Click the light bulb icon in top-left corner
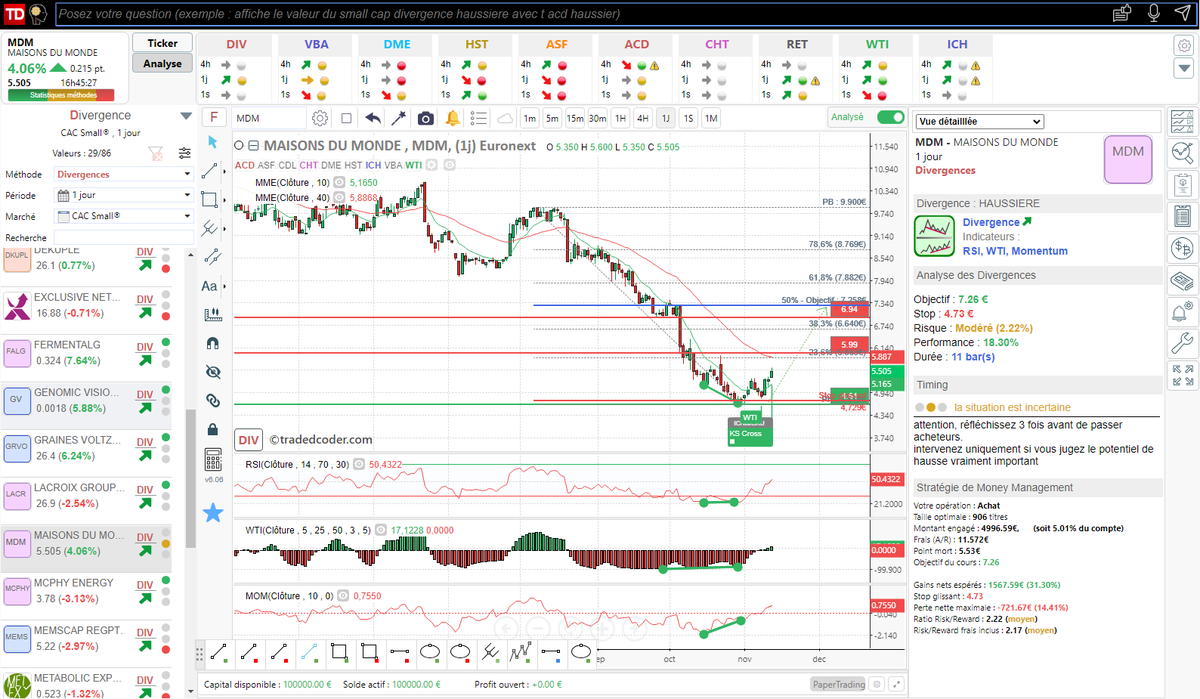This screenshot has width=1200, height=699. 38,13
